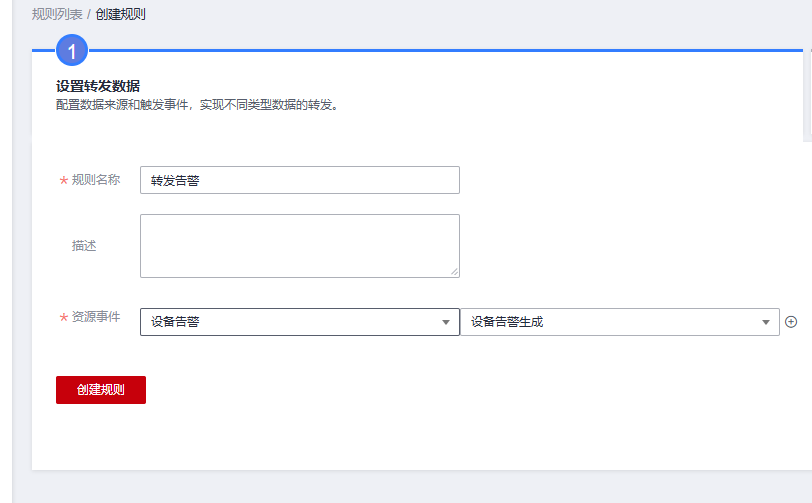
Task: Click the blue step progress line
Action: click(445, 50)
